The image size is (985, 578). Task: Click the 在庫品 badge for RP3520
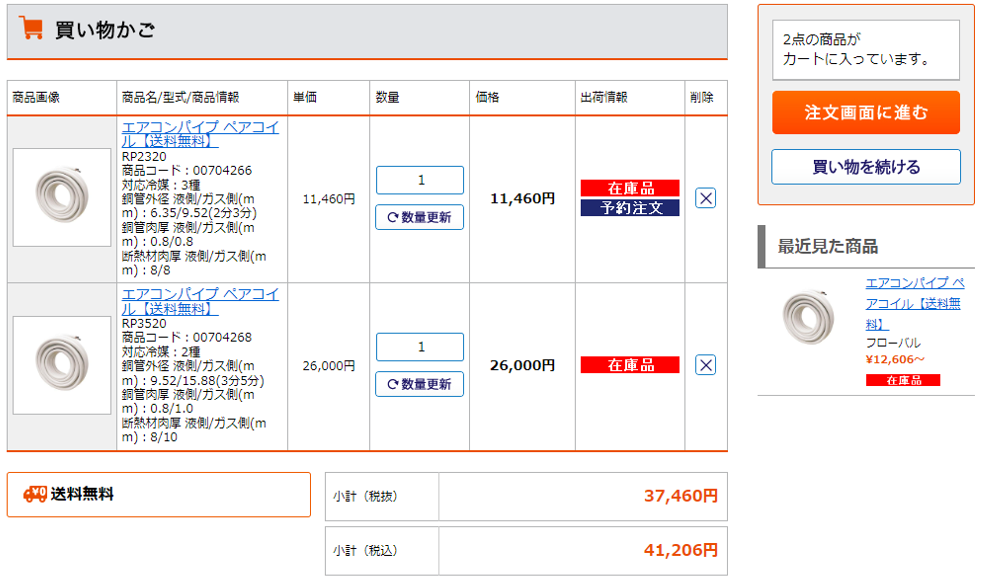click(x=630, y=365)
